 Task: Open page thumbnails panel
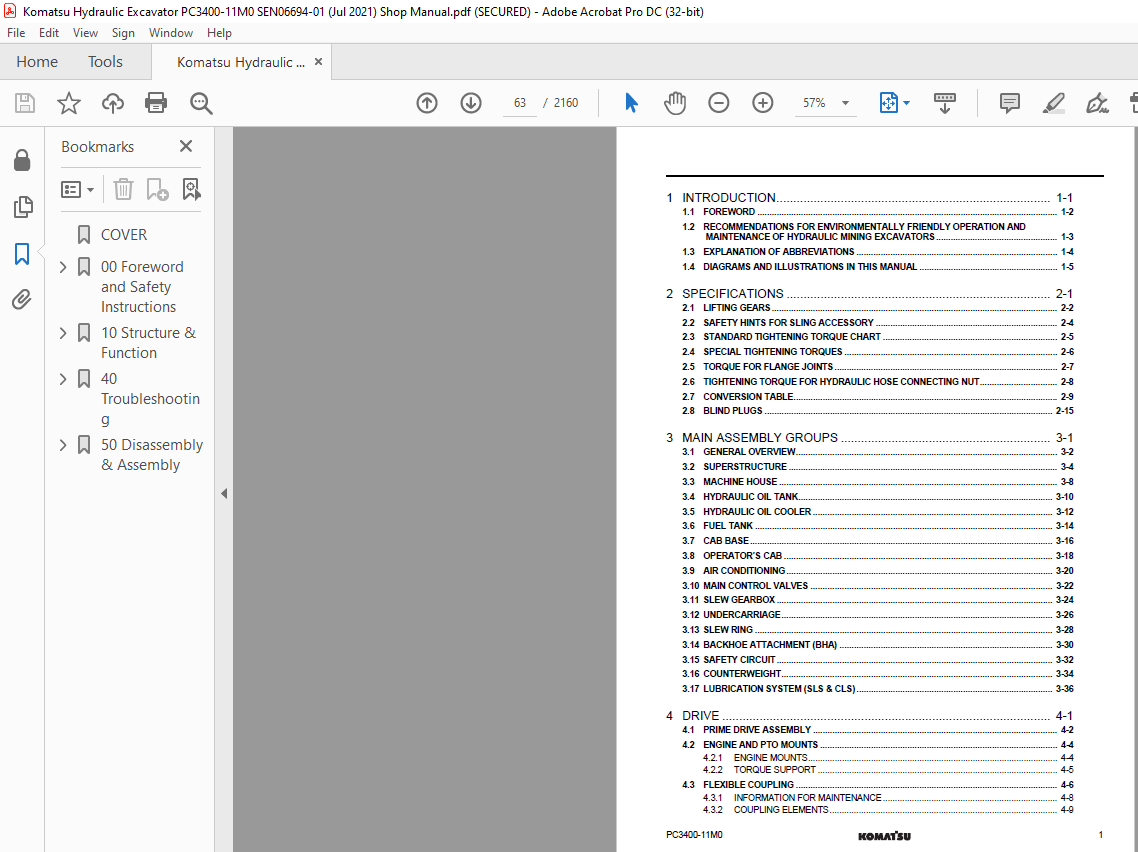pyautogui.click(x=22, y=207)
